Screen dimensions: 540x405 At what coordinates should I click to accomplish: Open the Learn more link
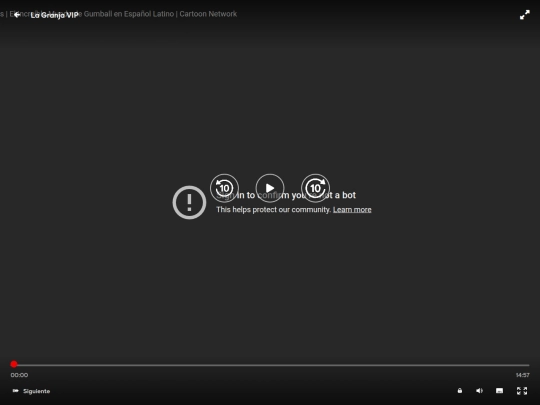[352, 210]
